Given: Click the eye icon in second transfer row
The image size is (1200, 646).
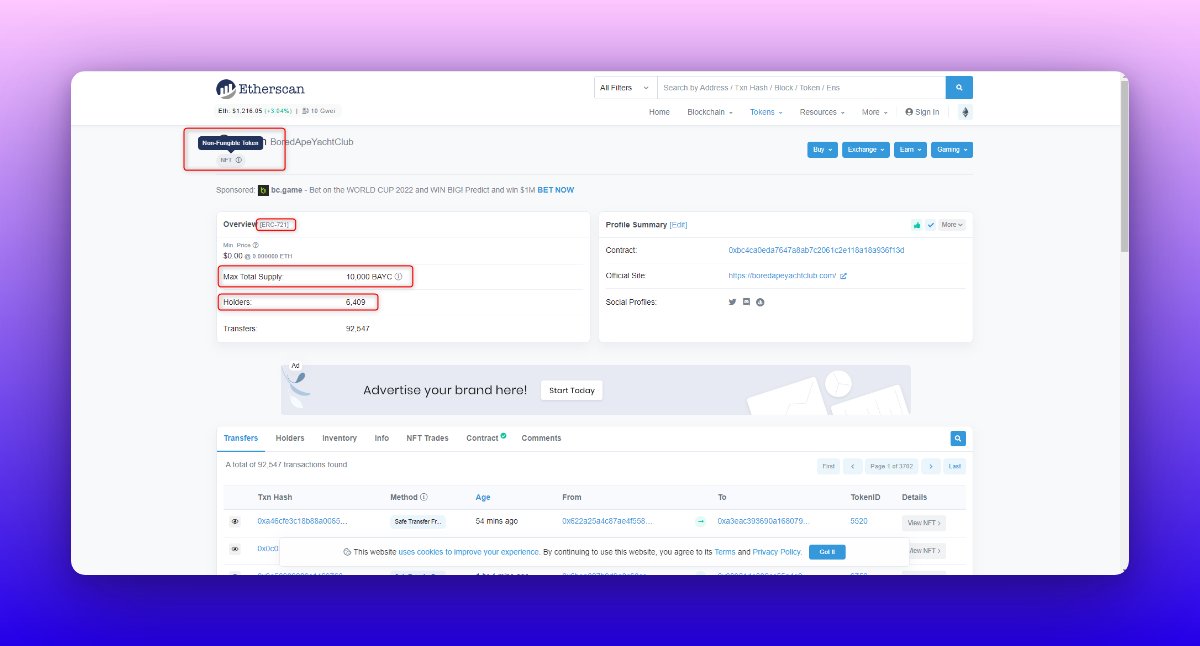Looking at the screenshot, I should (235, 549).
